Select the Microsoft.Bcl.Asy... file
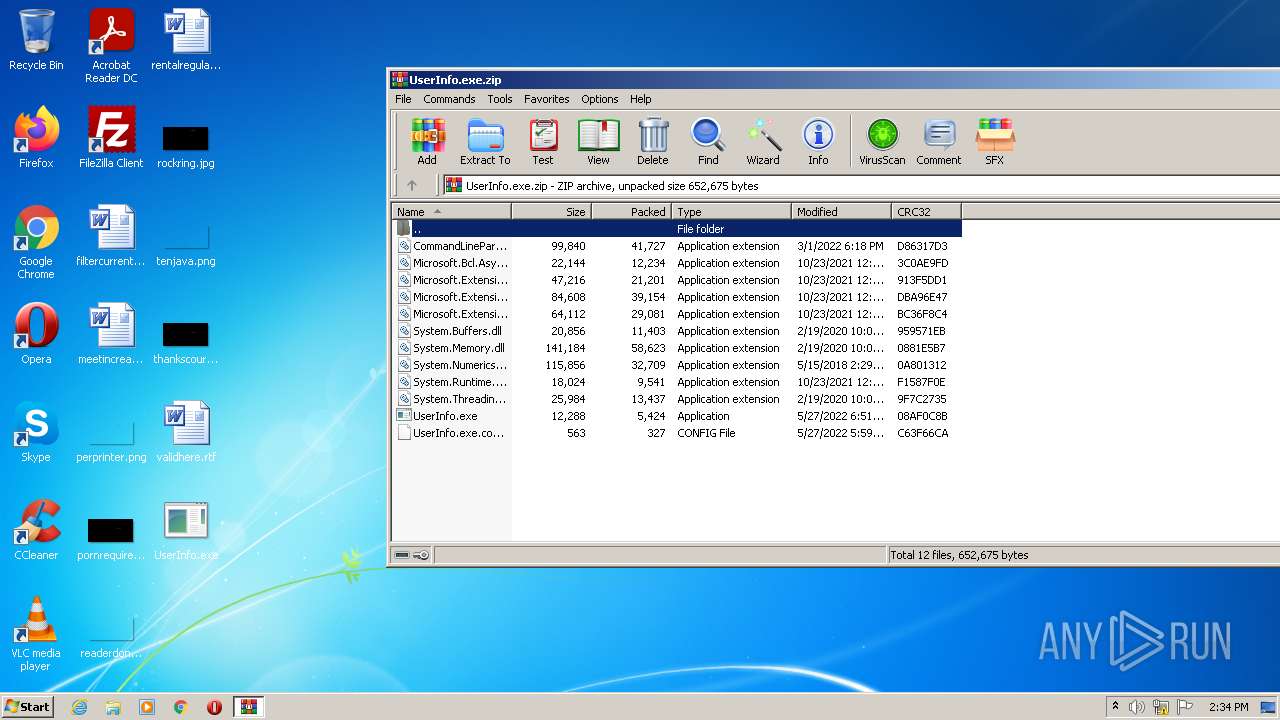 tap(676, 263)
